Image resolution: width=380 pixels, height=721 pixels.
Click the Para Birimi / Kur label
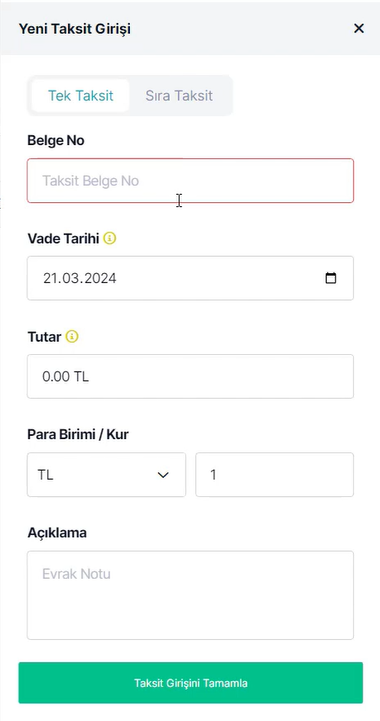[78, 435]
